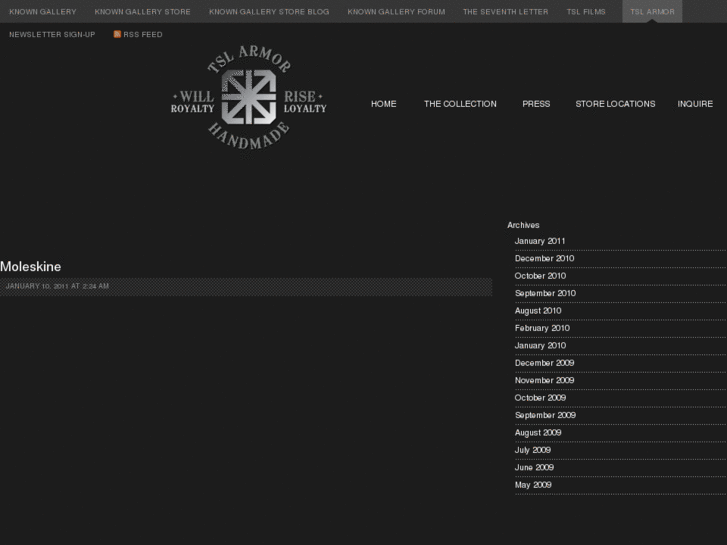Open the Moleskine post title

pyautogui.click(x=31, y=267)
